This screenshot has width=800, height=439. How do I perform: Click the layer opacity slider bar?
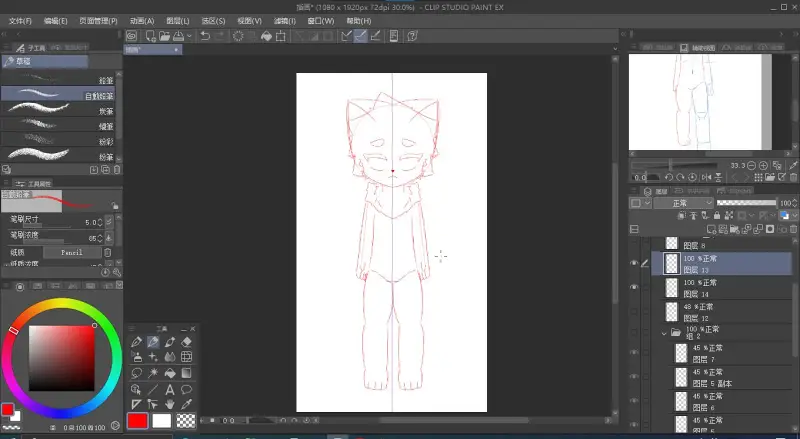(746, 203)
